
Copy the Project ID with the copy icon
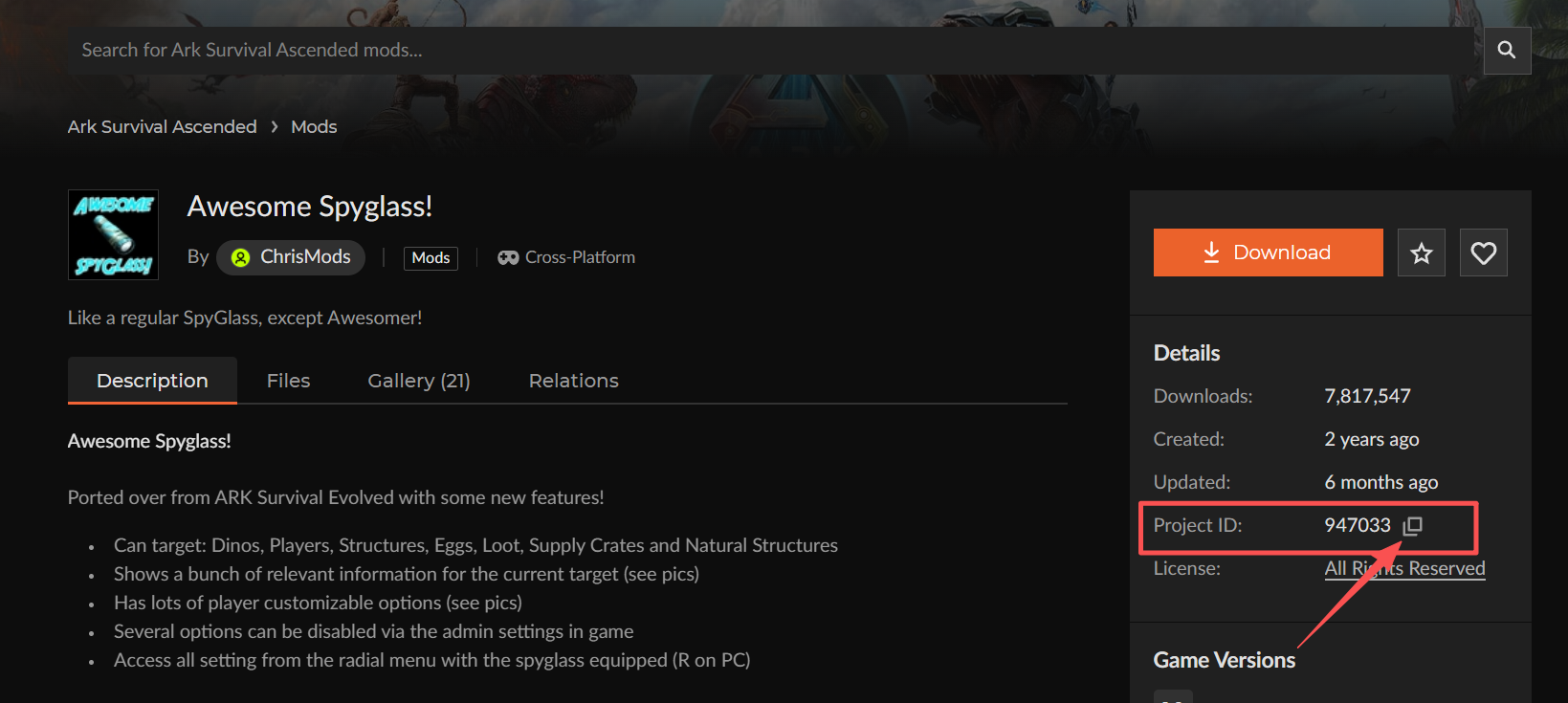point(1413,526)
